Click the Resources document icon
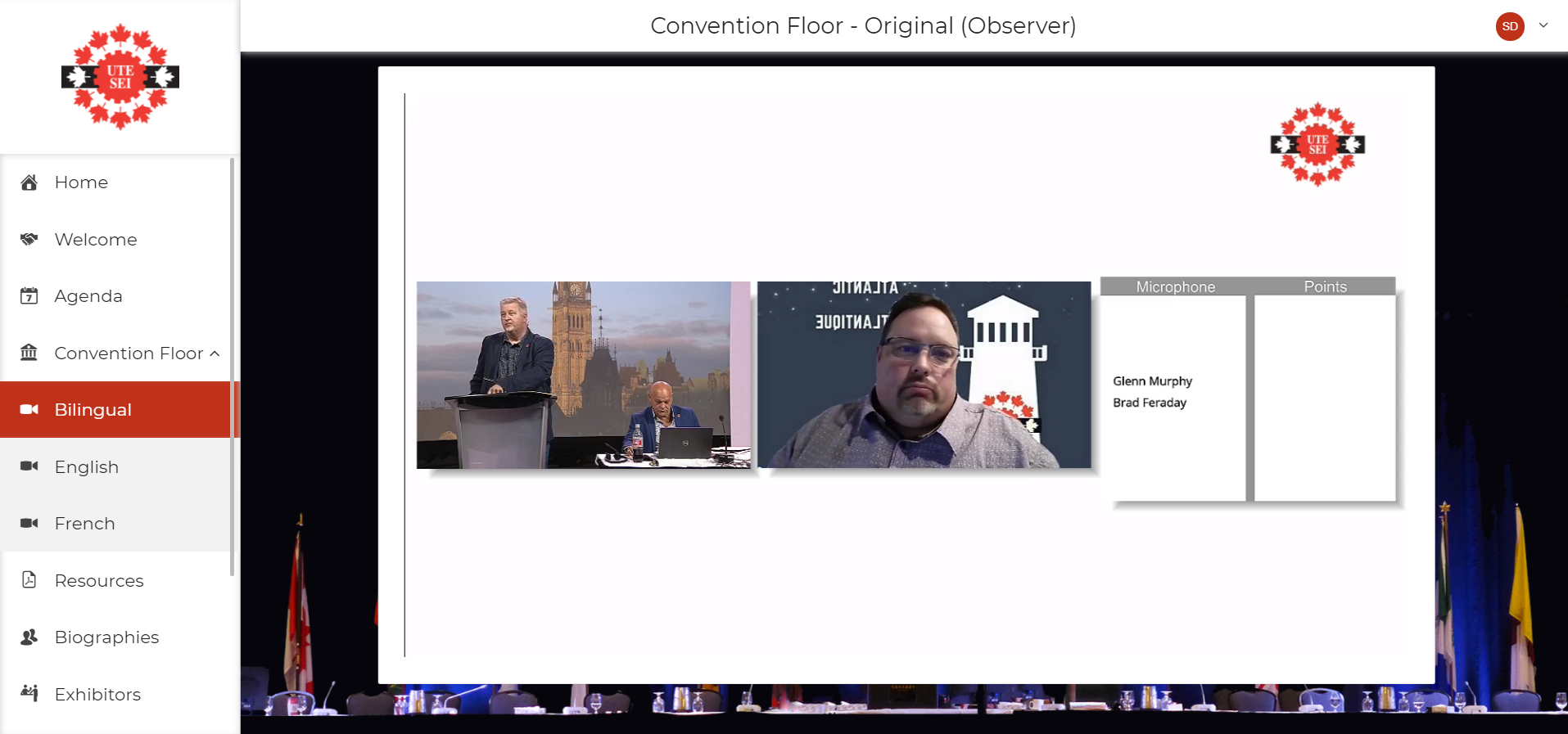 point(29,580)
